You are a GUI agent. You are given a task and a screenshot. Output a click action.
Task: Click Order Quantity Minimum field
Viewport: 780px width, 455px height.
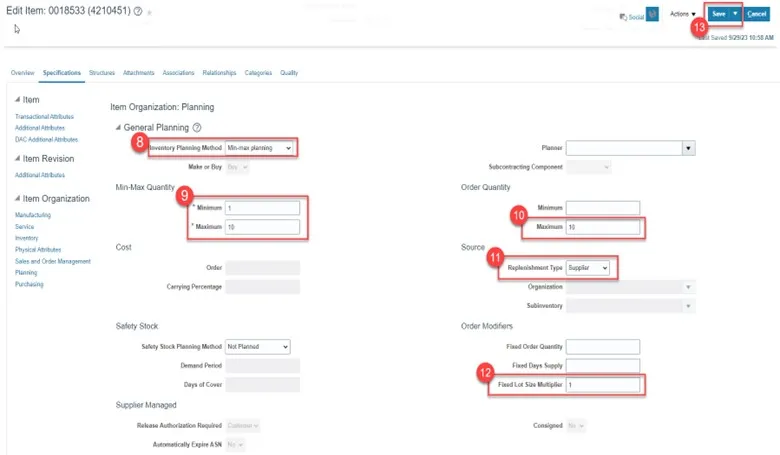[x=603, y=208]
